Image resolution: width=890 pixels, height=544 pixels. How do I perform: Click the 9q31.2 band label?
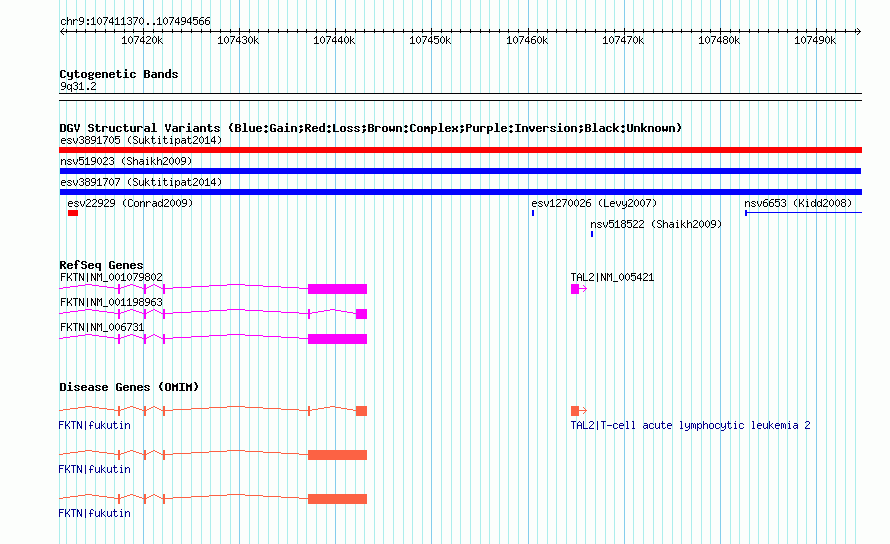click(x=78, y=86)
